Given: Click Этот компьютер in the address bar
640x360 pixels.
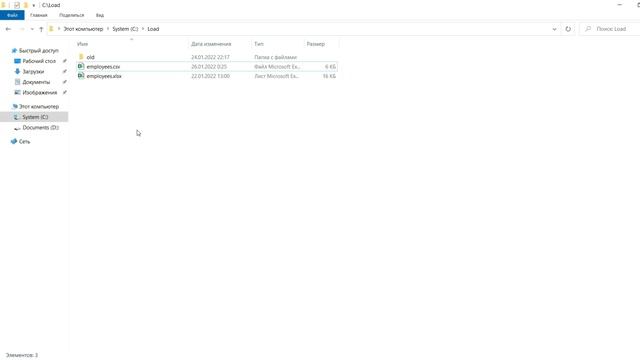Looking at the screenshot, I should (83, 29).
